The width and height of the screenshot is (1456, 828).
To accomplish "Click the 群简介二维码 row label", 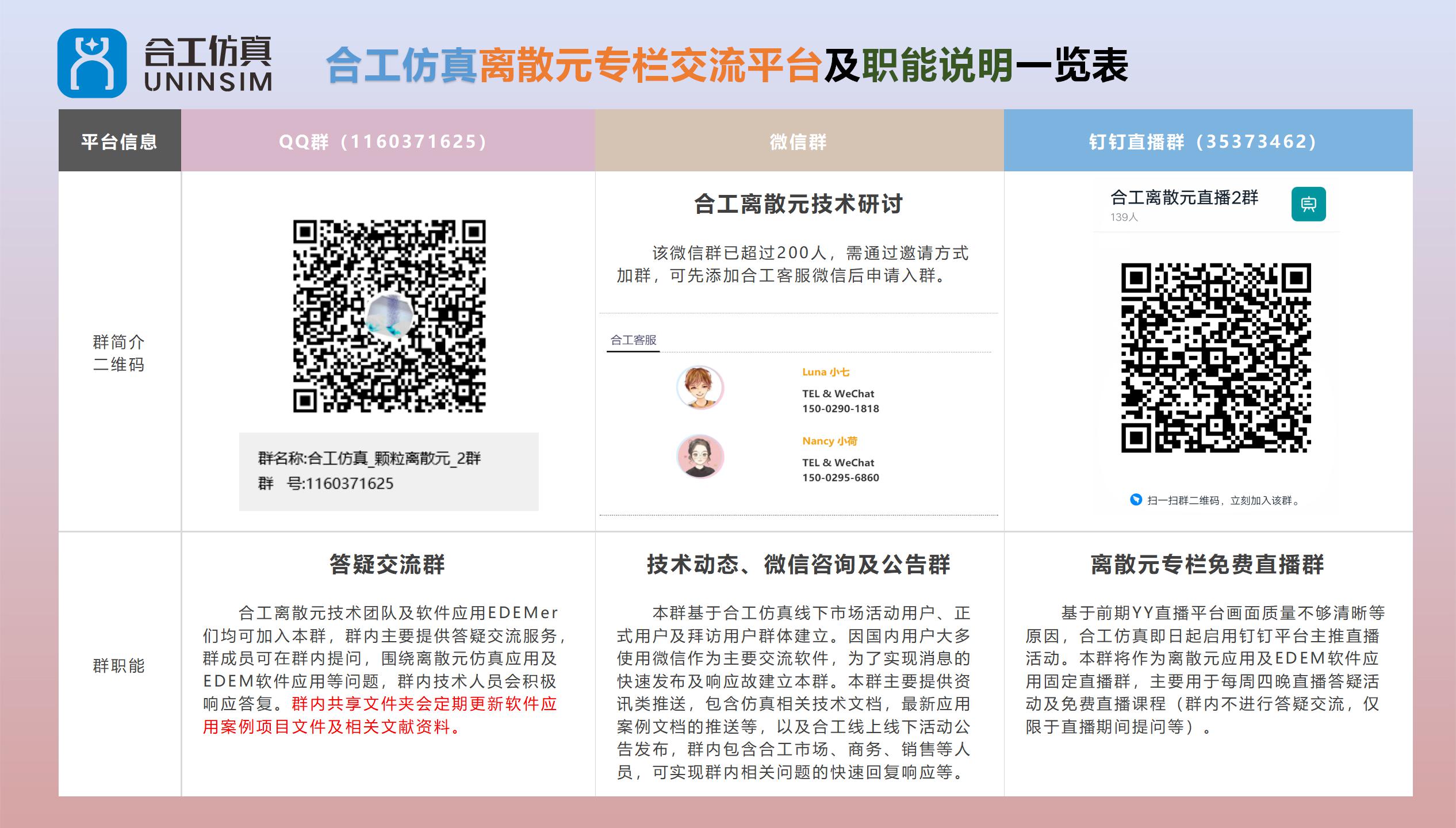I will coord(119,353).
